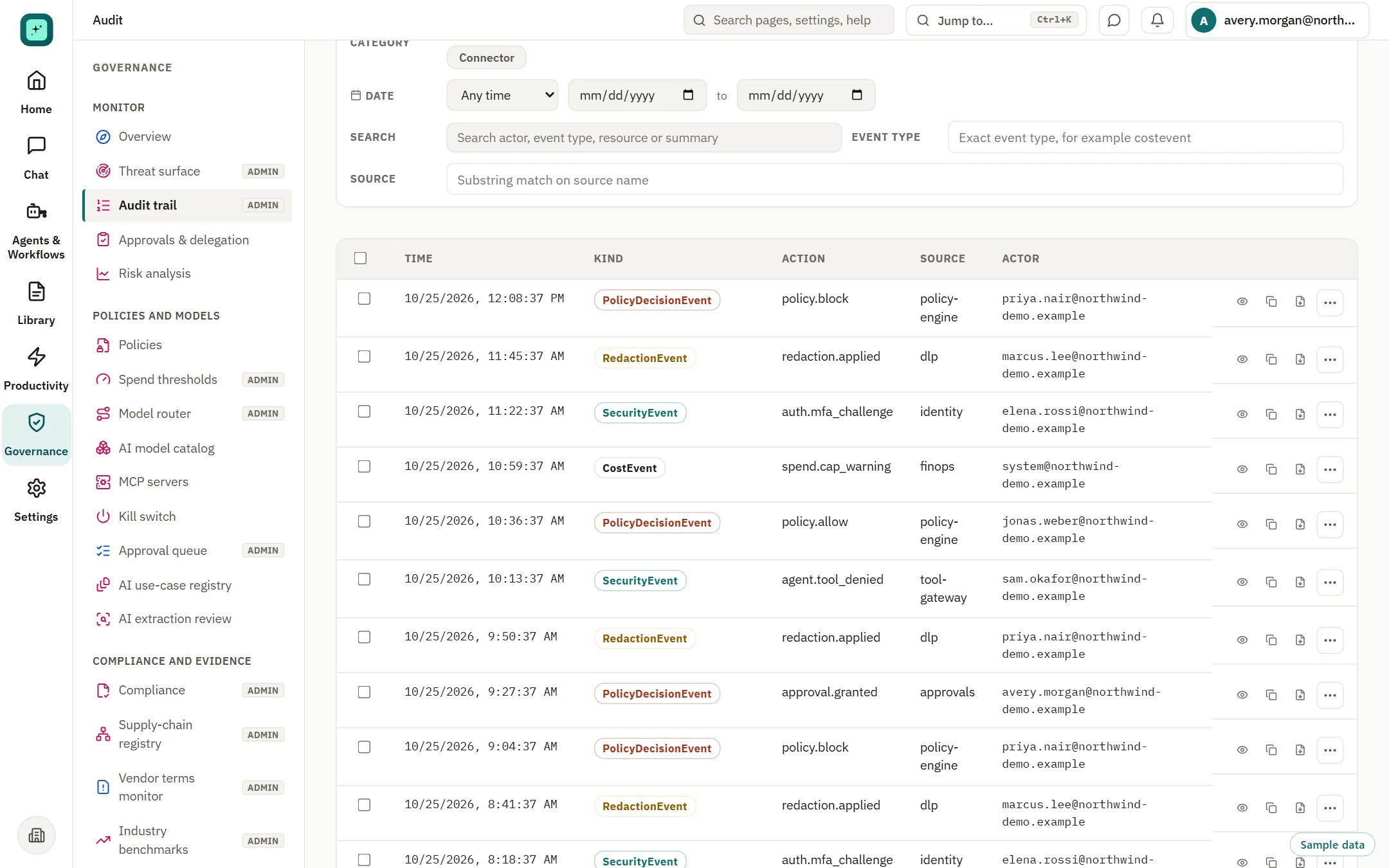This screenshot has height=868, width=1389.
Task: Check the CostEvent spend.cap_warning row
Action: [x=364, y=466]
